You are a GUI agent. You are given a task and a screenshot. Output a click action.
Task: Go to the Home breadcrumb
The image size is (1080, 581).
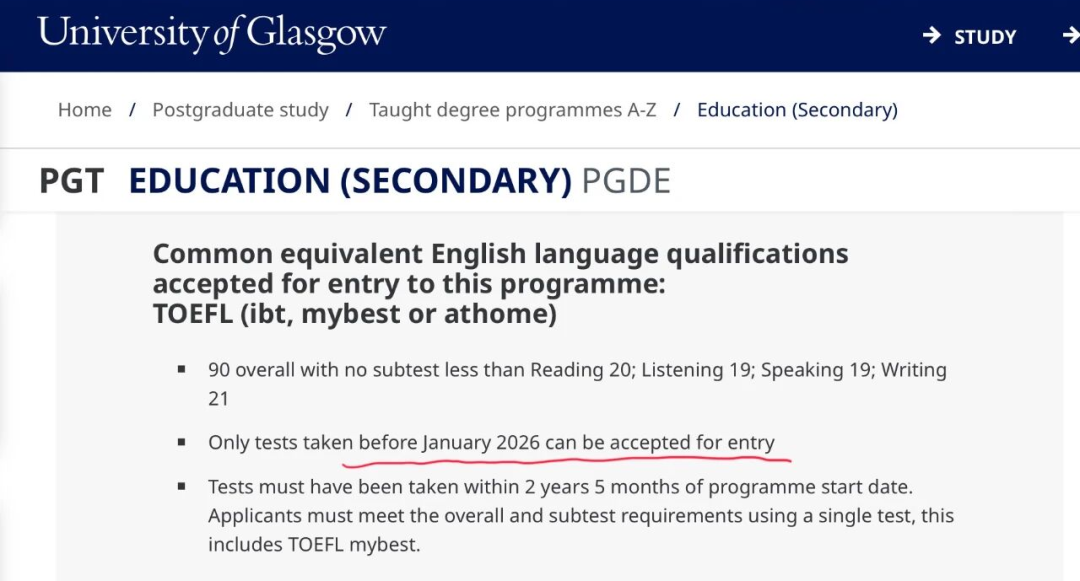(85, 110)
